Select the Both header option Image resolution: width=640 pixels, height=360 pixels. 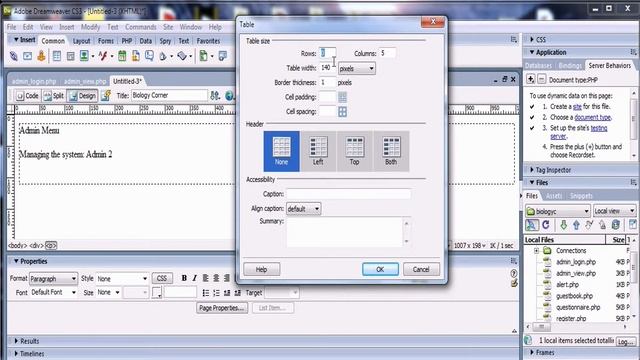click(391, 151)
